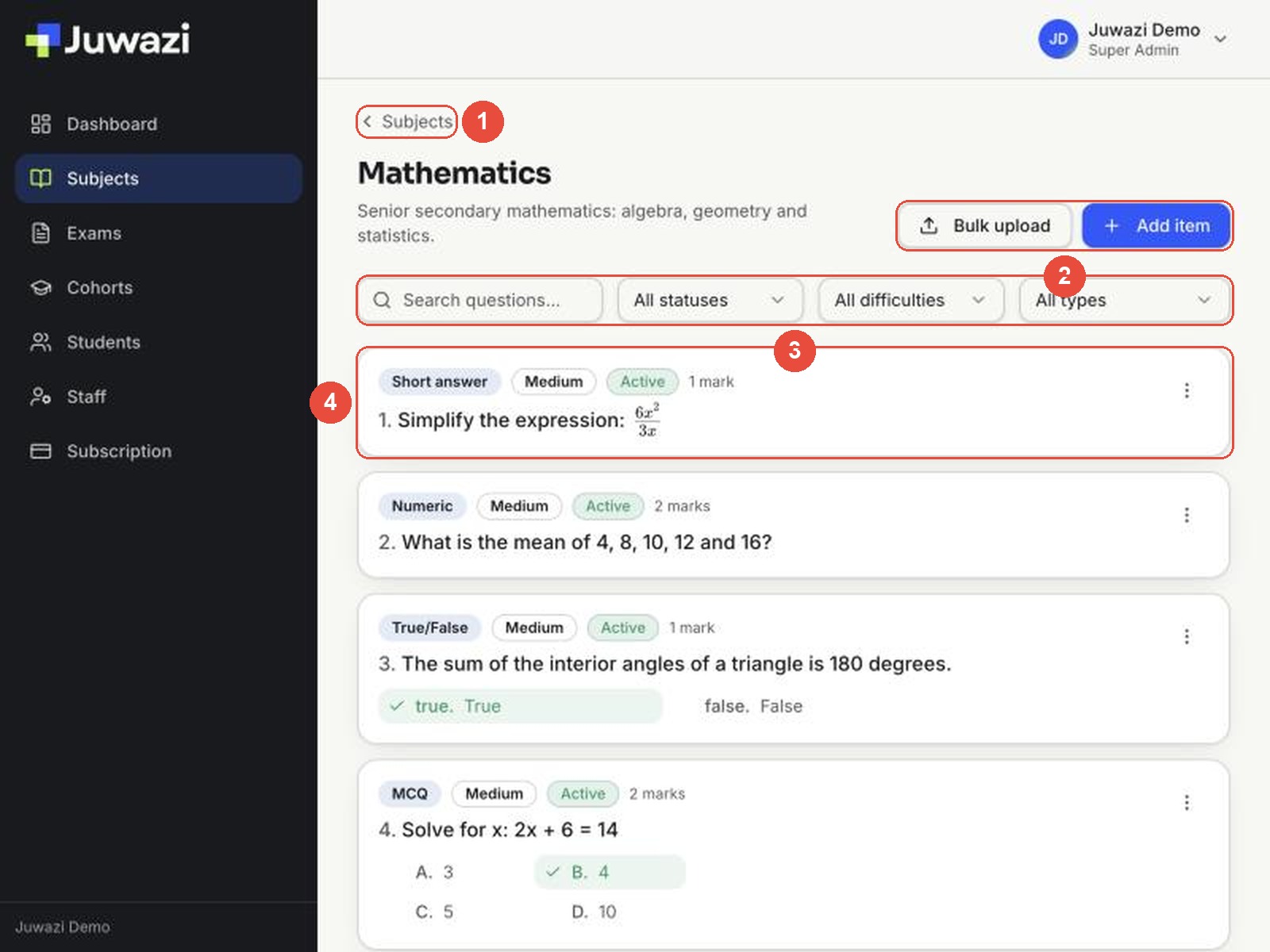Click the checkmark beside true. True

[x=398, y=706]
